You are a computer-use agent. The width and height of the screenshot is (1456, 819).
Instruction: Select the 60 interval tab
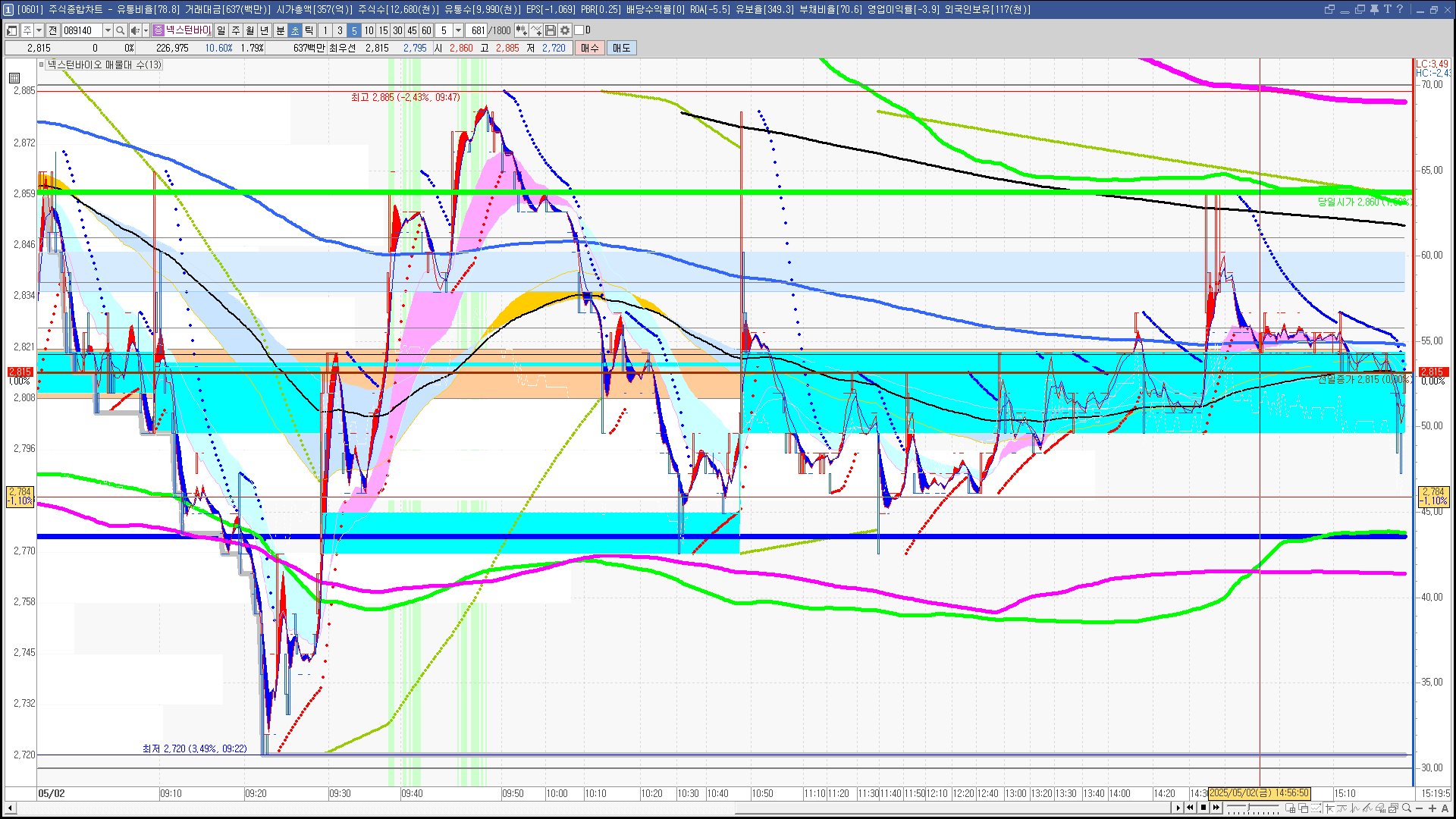(426, 30)
